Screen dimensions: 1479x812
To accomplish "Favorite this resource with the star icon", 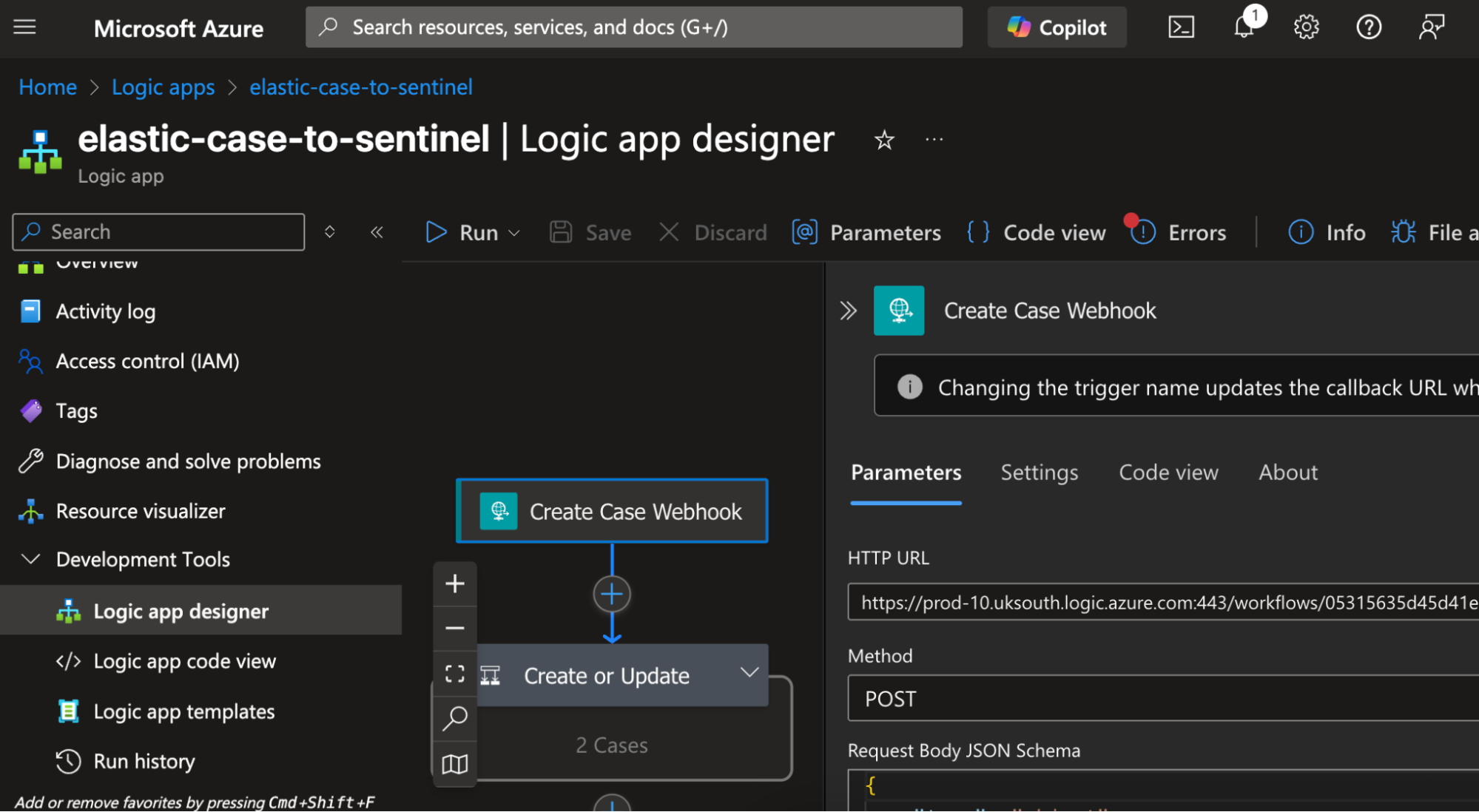I will 884,140.
